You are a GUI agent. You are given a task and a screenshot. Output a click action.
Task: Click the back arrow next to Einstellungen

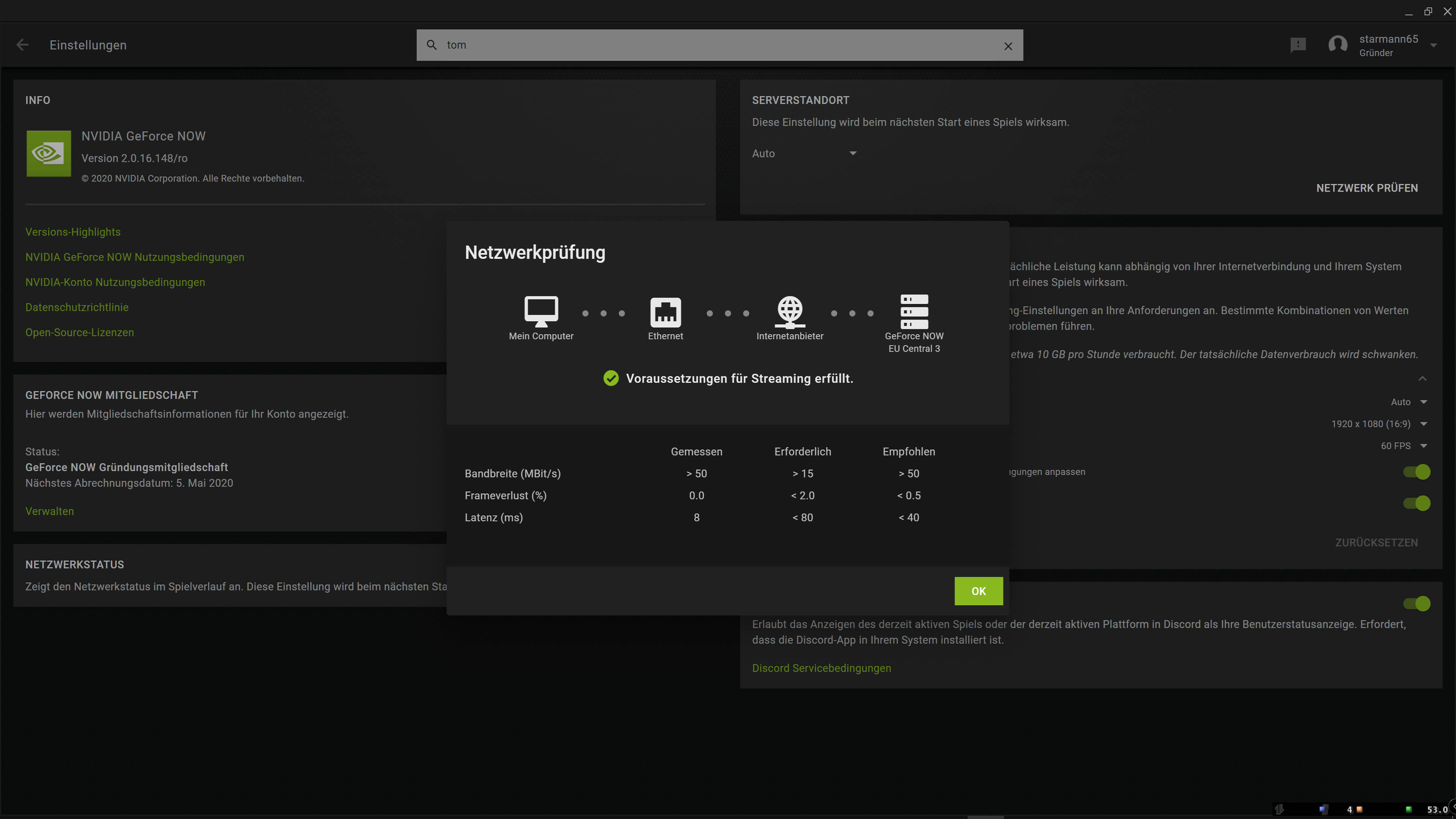(x=23, y=45)
